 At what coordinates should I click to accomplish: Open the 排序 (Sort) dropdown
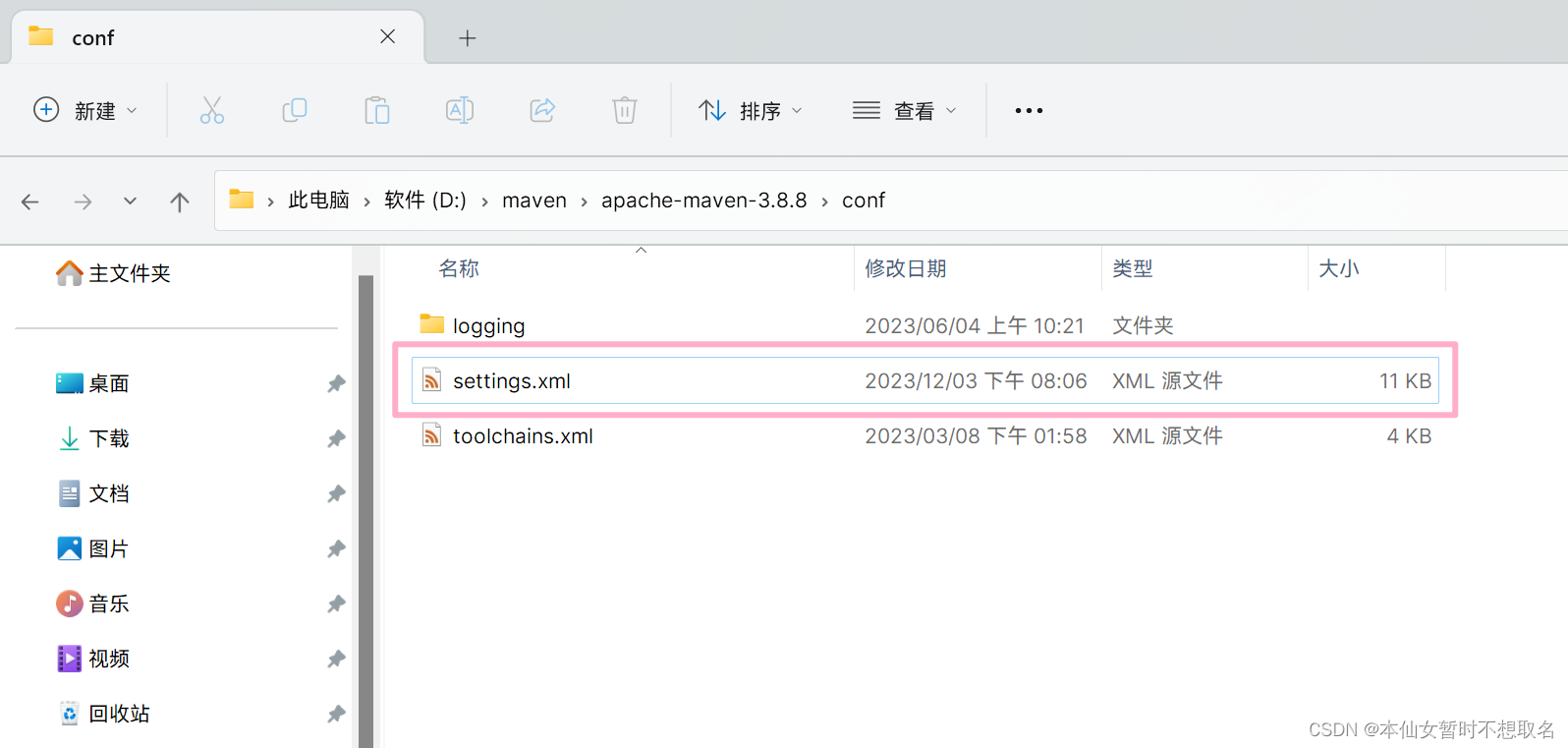[x=751, y=110]
